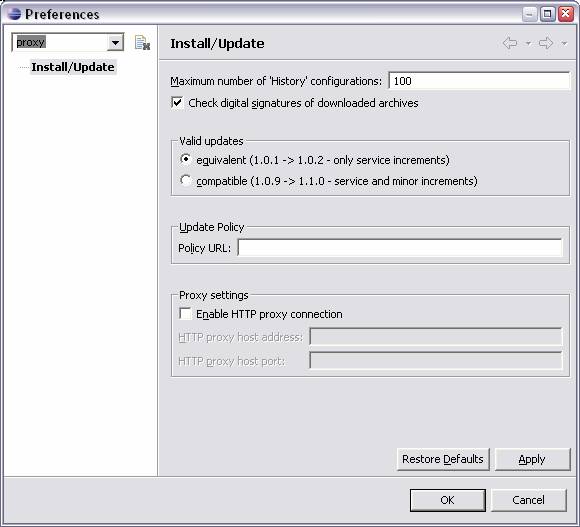Select Install/Update in the preferences tree
The image size is (580, 527).
(73, 67)
